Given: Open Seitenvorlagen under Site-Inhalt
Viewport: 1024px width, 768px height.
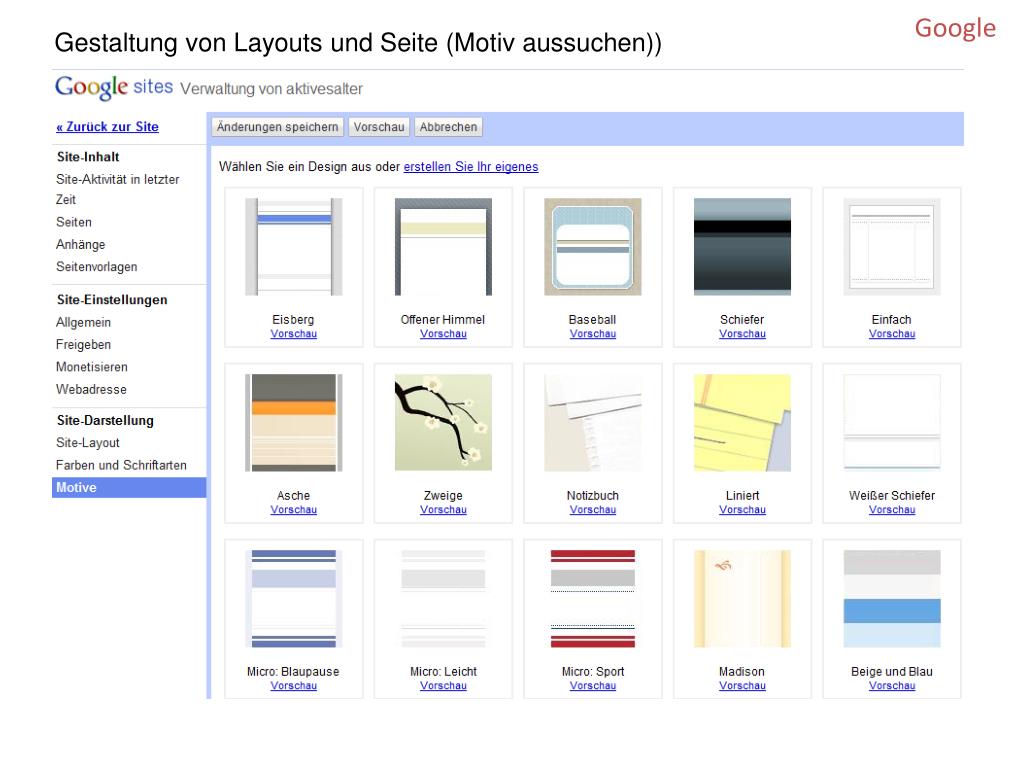Looking at the screenshot, I should pyautogui.click(x=97, y=266).
